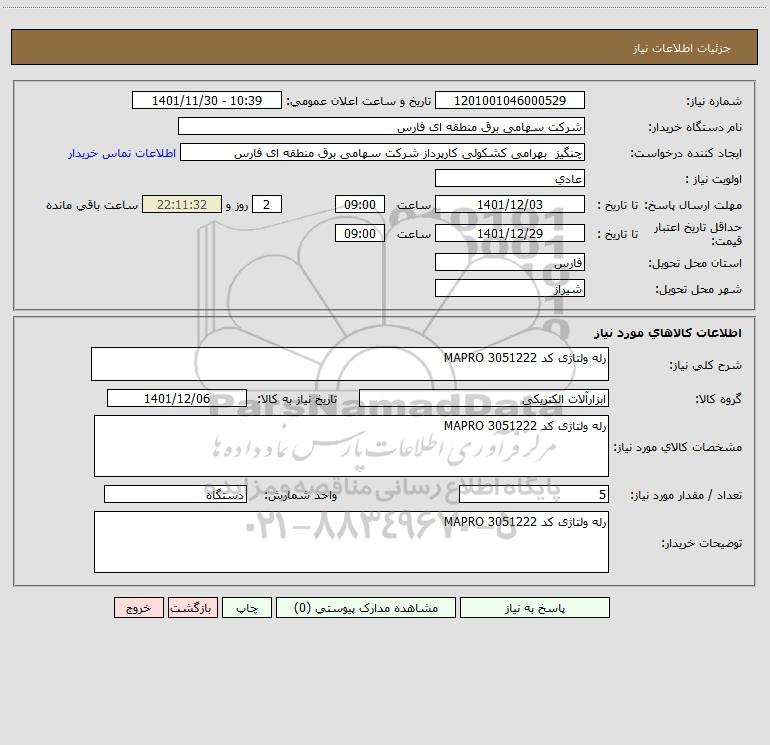This screenshot has height=745, width=770.
Task: Click the request creator field
Action: point(382,152)
